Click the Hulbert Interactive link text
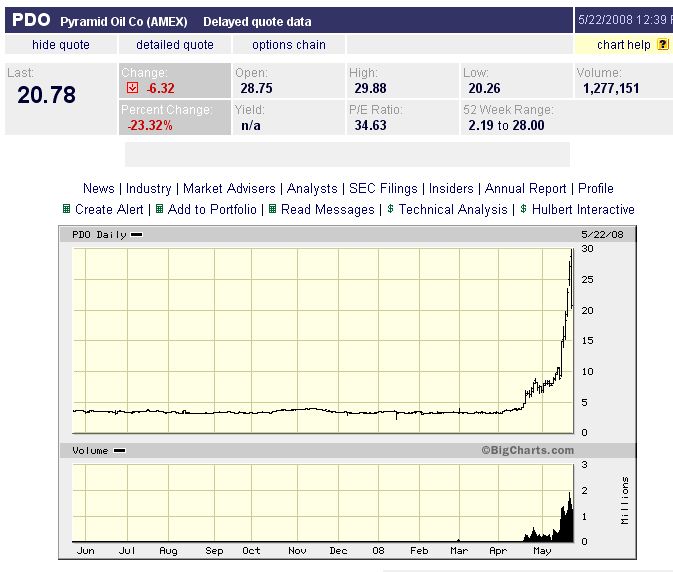 pyautogui.click(x=583, y=209)
